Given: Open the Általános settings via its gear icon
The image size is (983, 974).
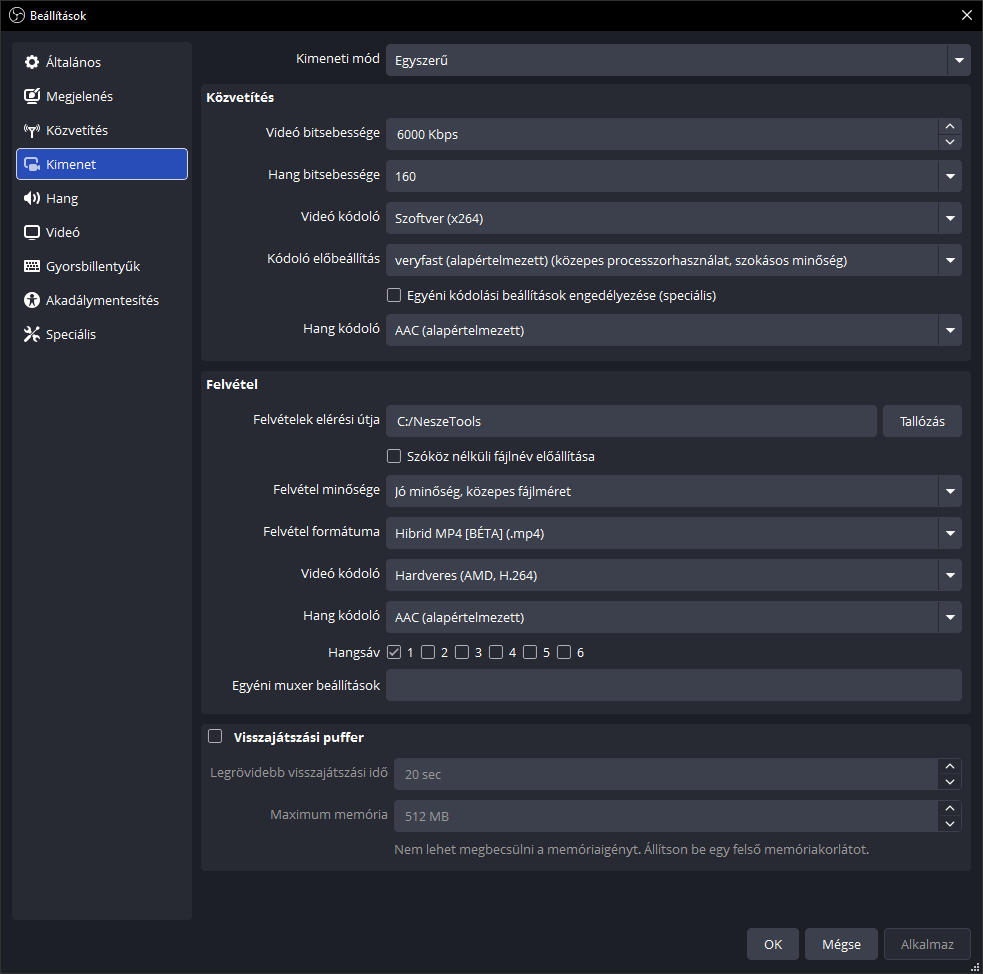Looking at the screenshot, I should (31, 62).
